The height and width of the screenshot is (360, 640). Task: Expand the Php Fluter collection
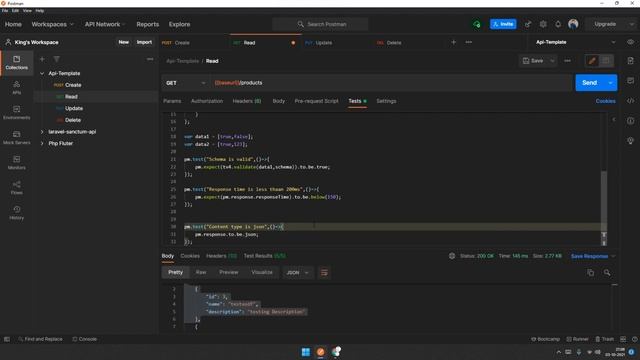point(42,144)
